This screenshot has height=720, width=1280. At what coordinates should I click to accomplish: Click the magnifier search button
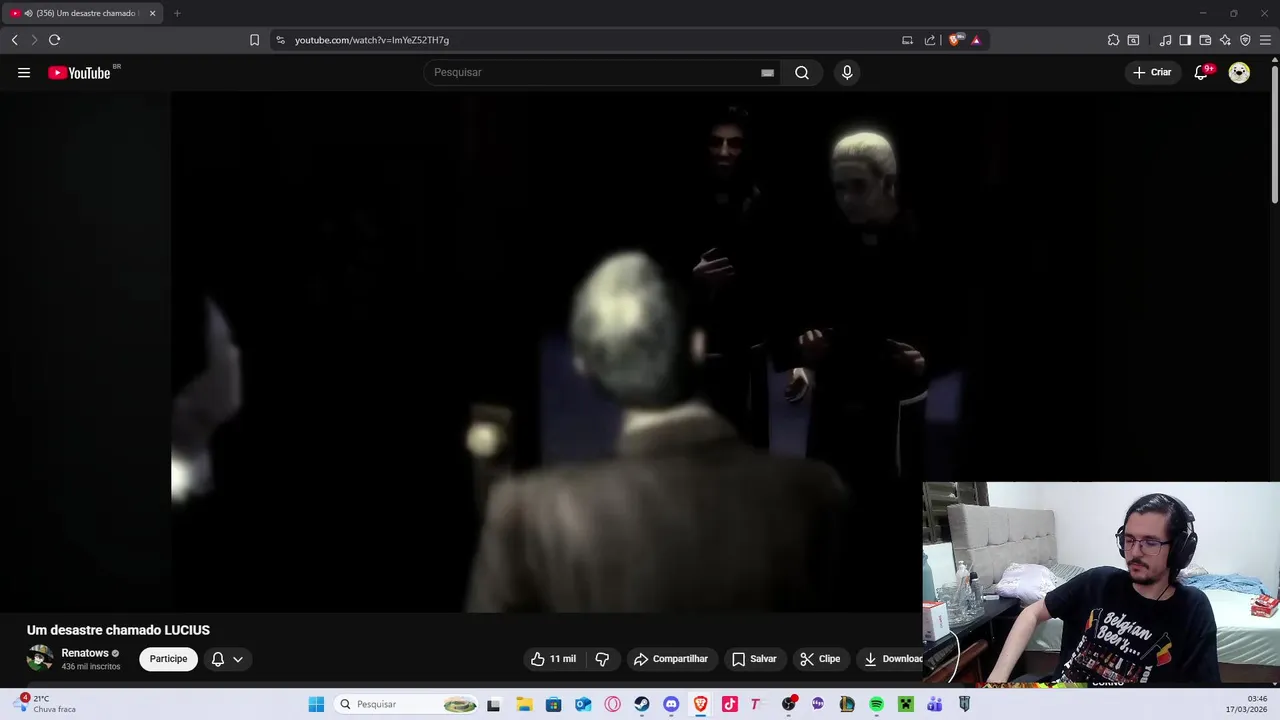click(x=802, y=72)
